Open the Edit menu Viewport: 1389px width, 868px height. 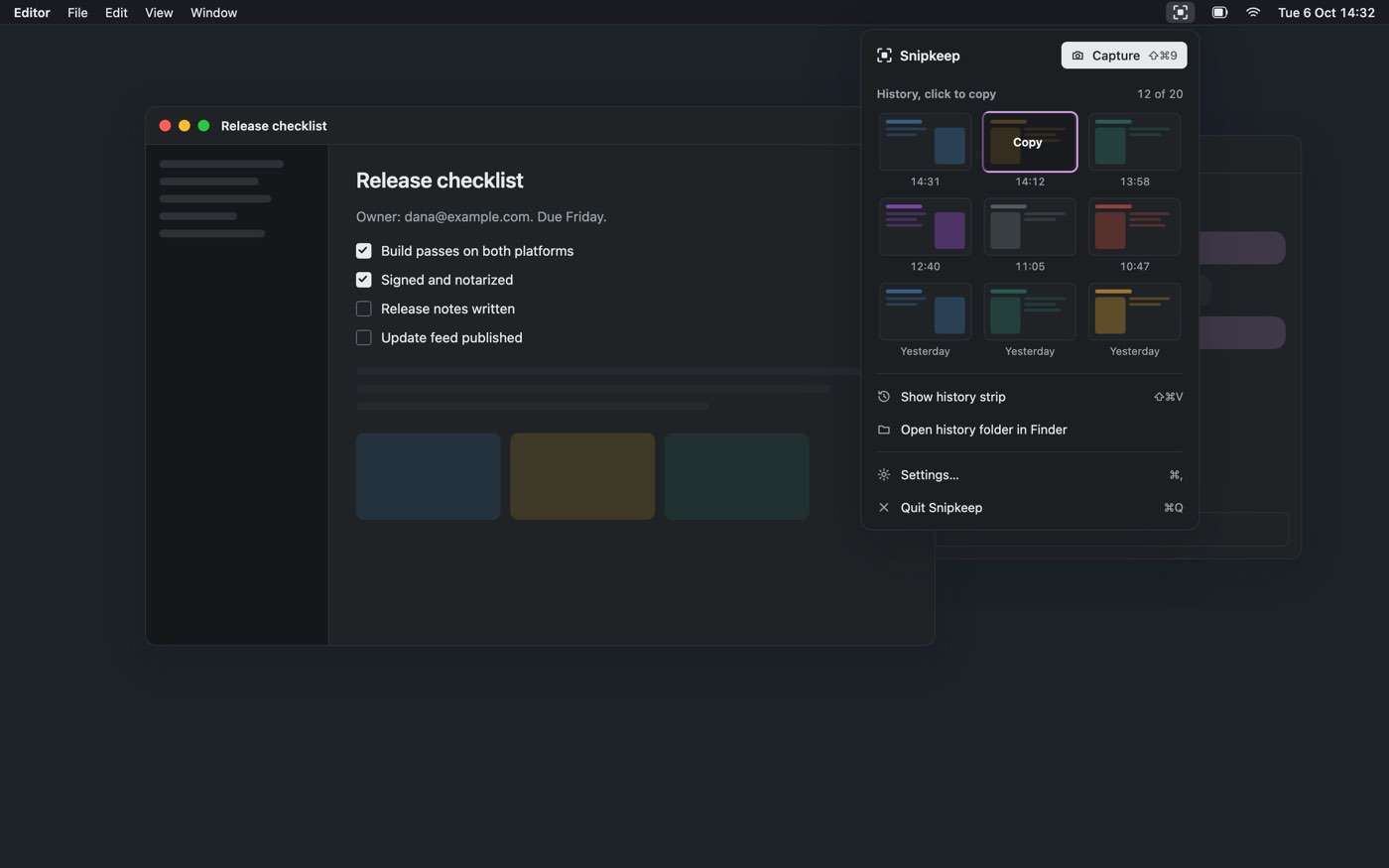116,13
